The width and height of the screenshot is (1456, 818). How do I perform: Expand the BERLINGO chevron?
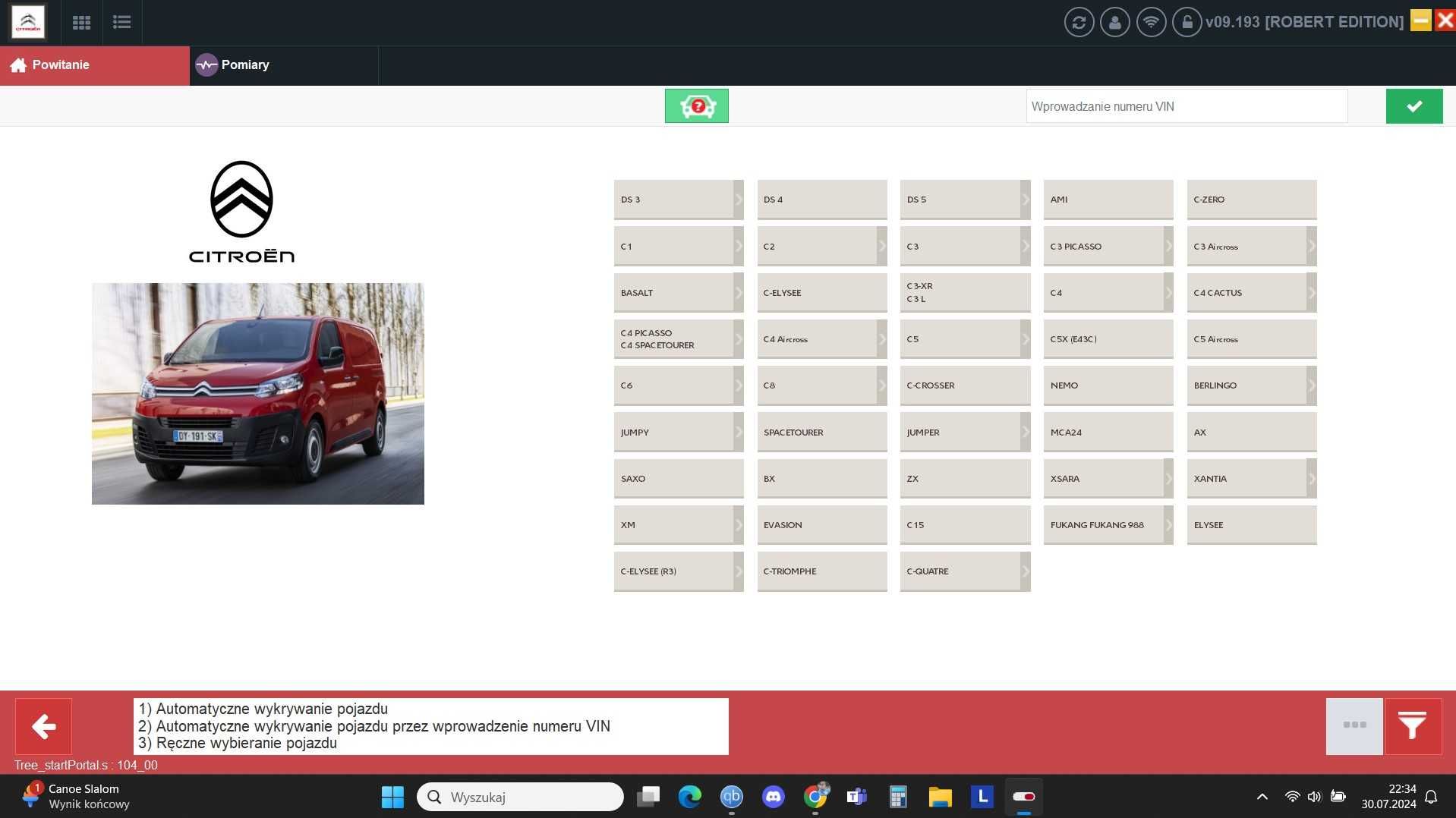pos(1311,385)
